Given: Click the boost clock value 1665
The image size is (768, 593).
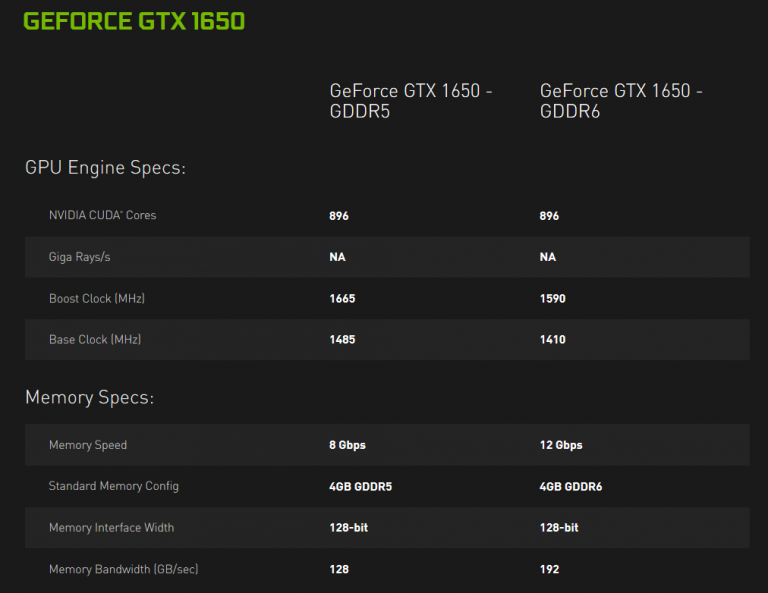Looking at the screenshot, I should [x=342, y=299].
